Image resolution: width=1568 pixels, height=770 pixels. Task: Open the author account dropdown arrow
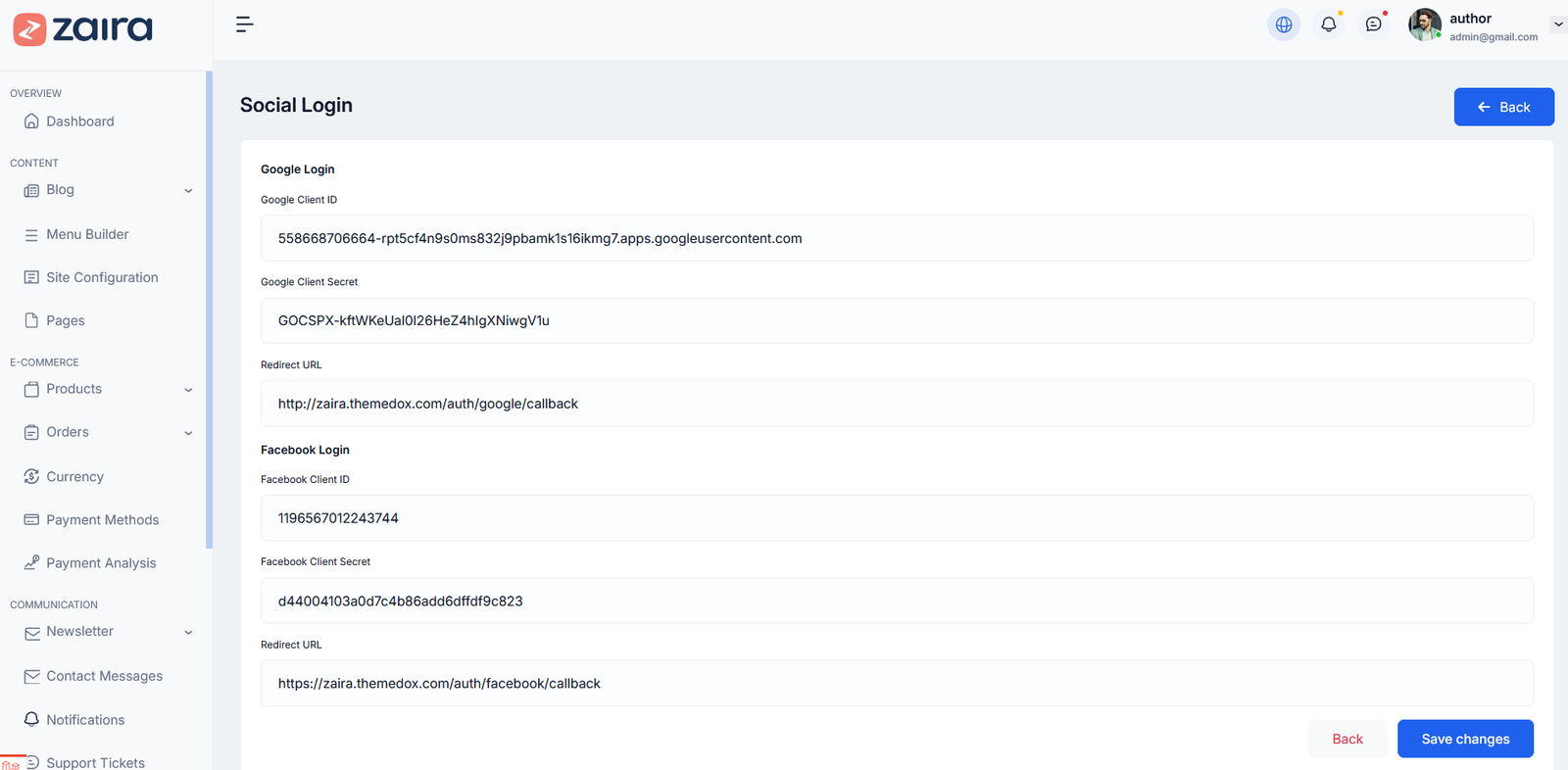(x=1557, y=24)
